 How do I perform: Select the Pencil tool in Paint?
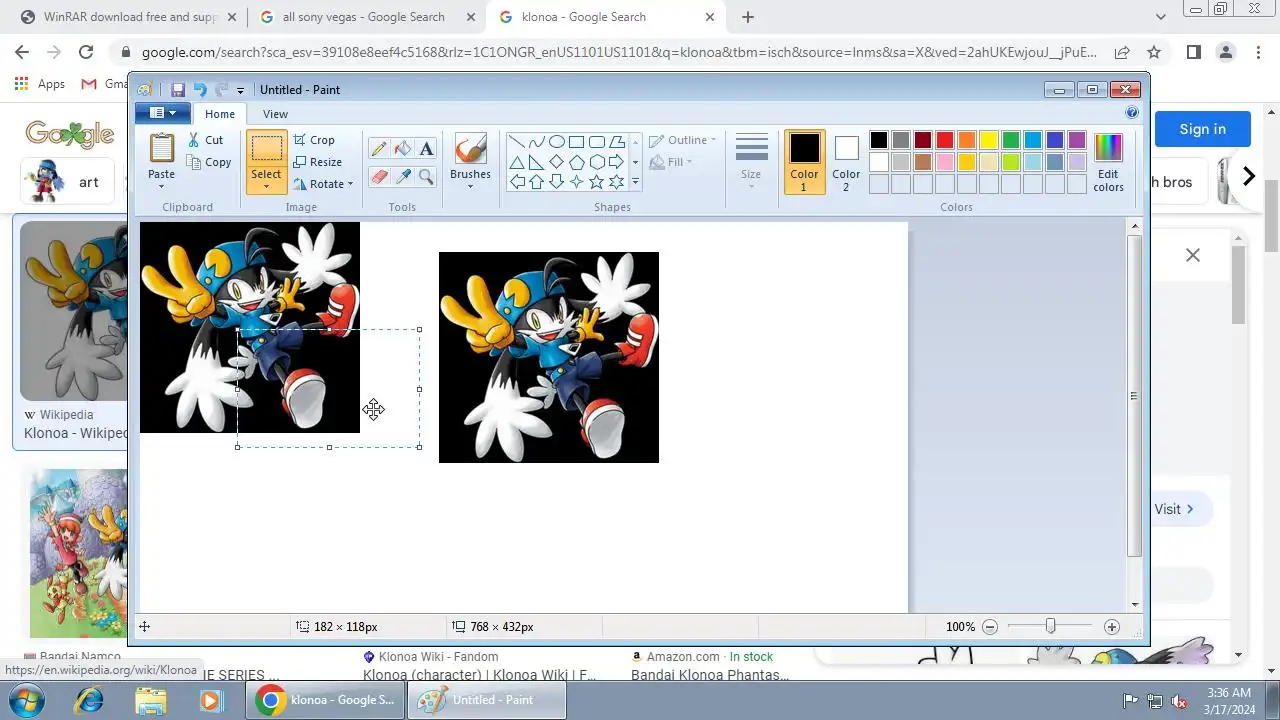click(x=378, y=149)
